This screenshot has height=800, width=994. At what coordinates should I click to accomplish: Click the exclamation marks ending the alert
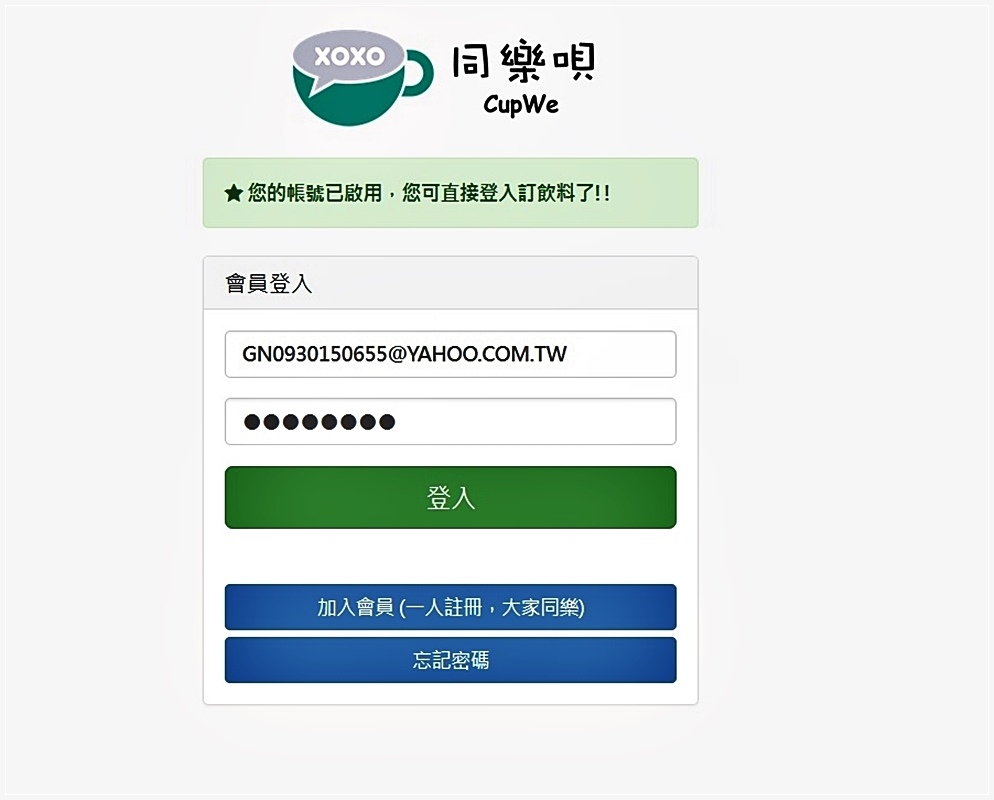click(602, 193)
